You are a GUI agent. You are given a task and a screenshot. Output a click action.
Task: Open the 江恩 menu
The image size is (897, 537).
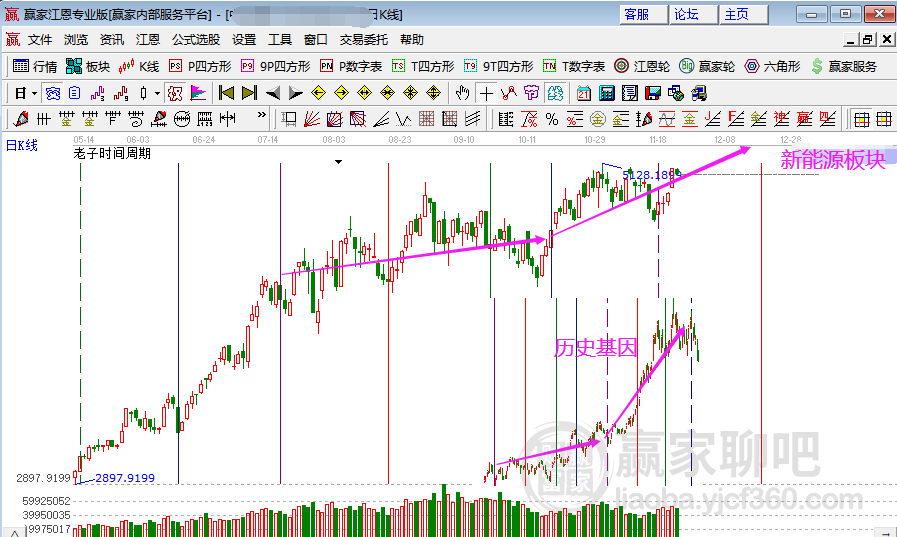(x=148, y=39)
